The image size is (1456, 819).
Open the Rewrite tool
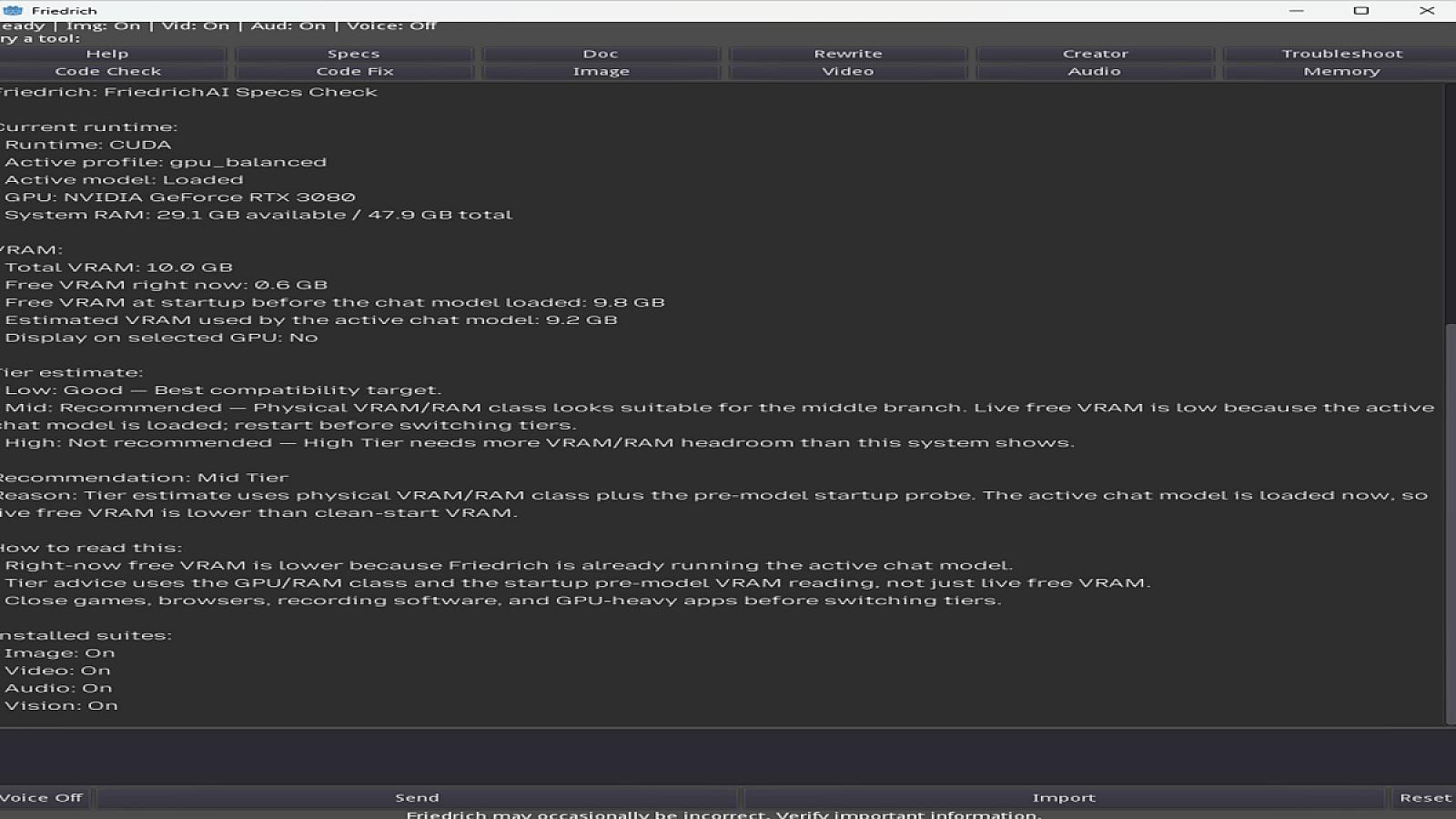pos(848,54)
